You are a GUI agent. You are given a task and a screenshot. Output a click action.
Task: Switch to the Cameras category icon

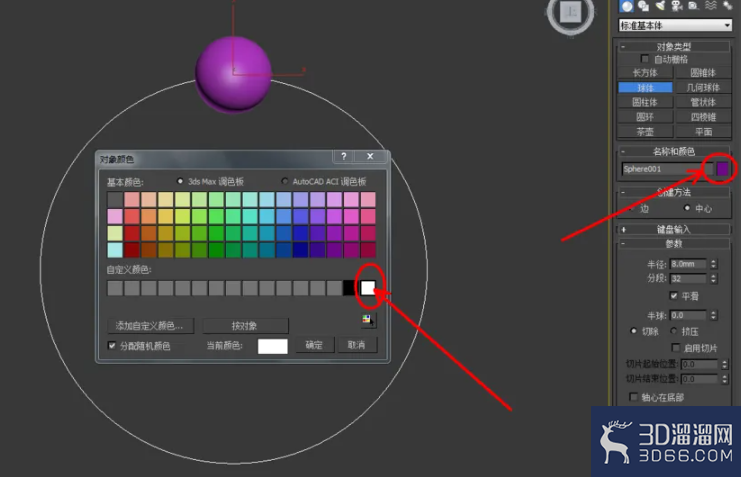[677, 6]
